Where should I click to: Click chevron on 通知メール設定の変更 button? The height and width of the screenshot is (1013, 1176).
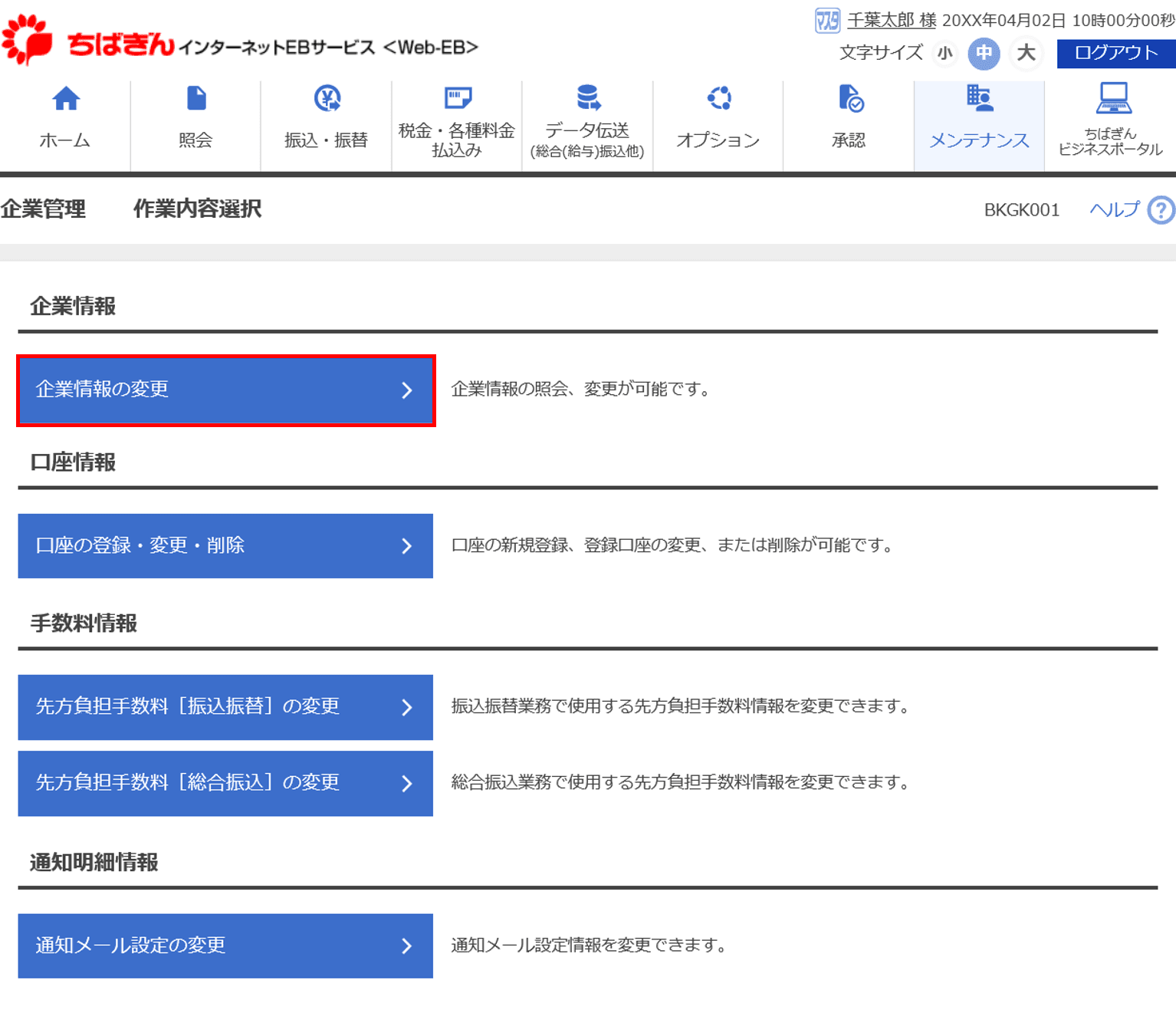pos(407,946)
